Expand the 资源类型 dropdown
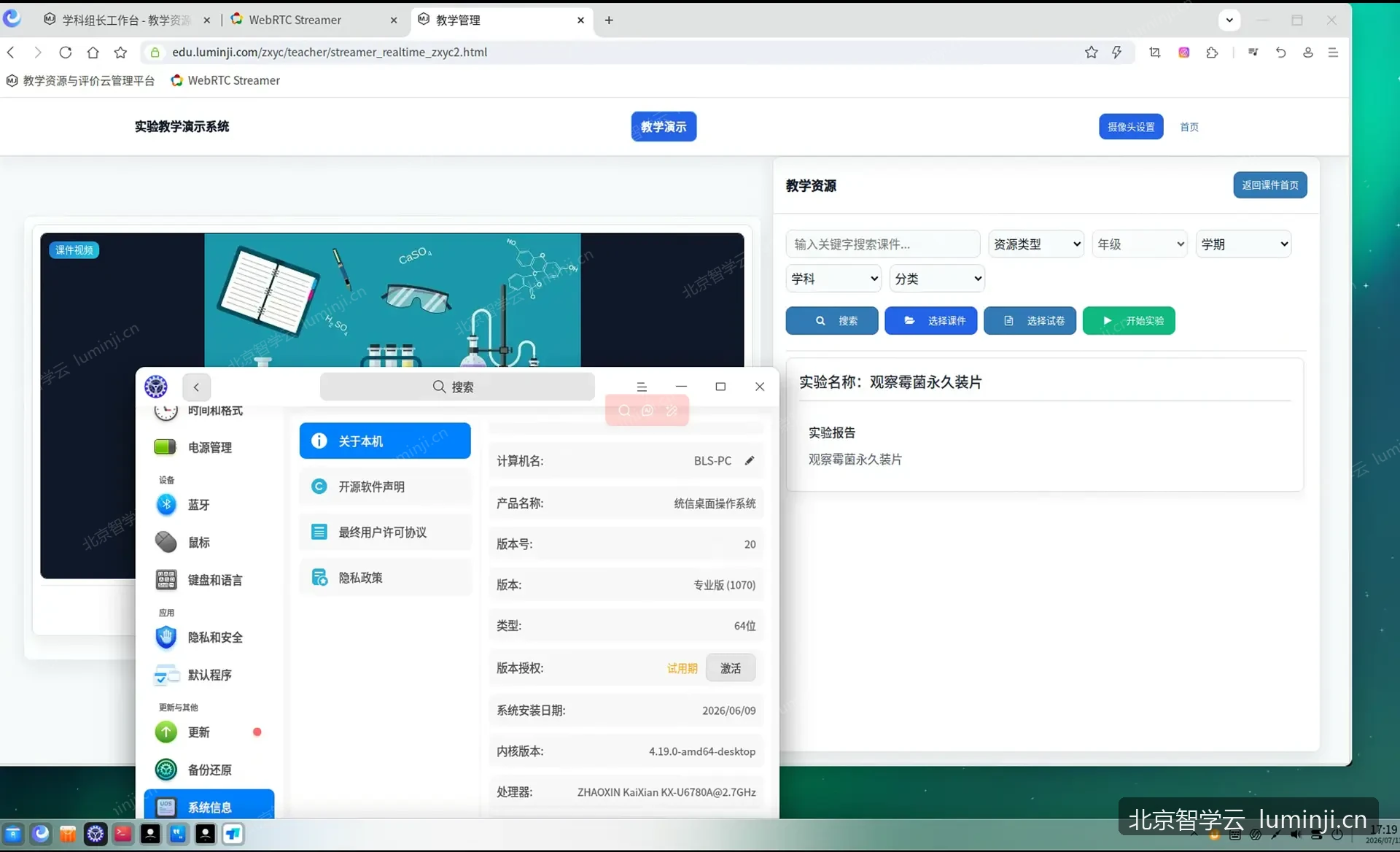This screenshot has height=852, width=1400. point(1036,244)
